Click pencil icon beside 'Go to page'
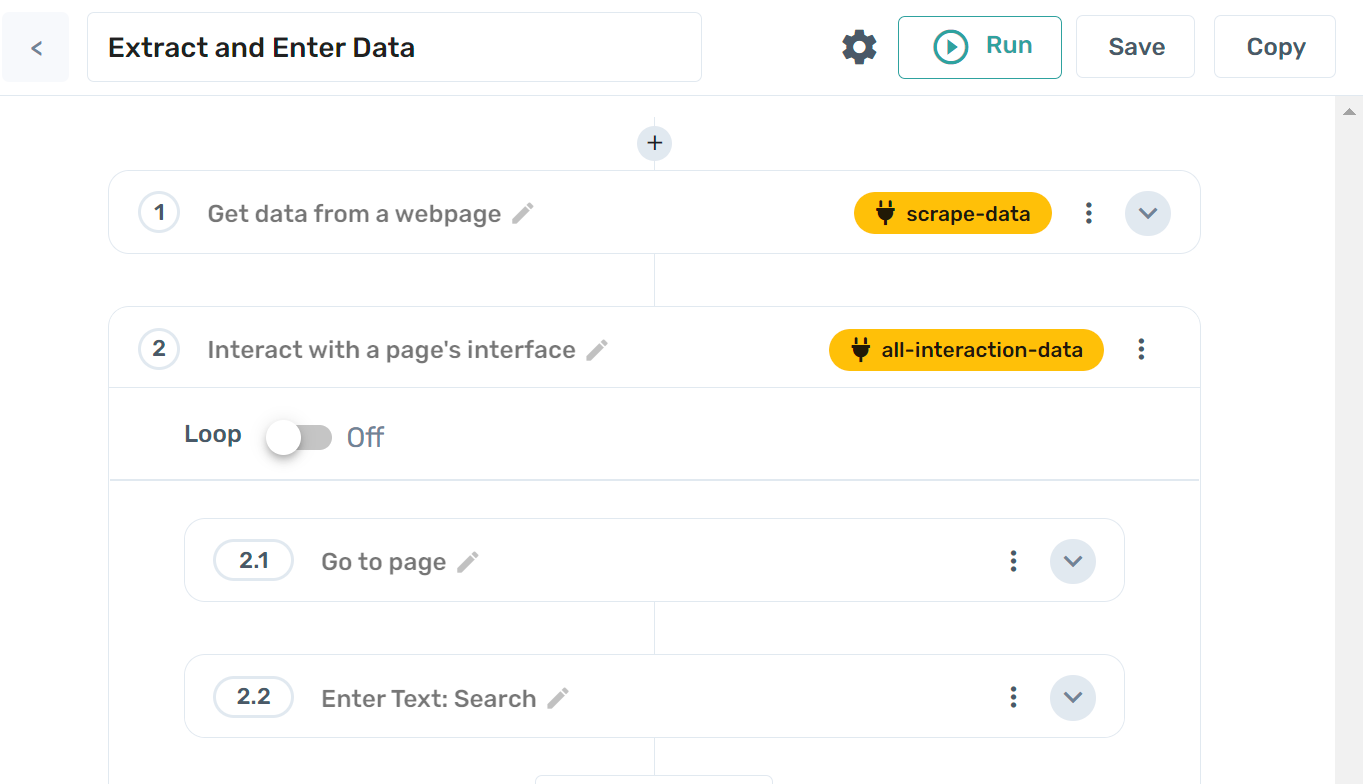This screenshot has height=784, width=1363. point(467,562)
